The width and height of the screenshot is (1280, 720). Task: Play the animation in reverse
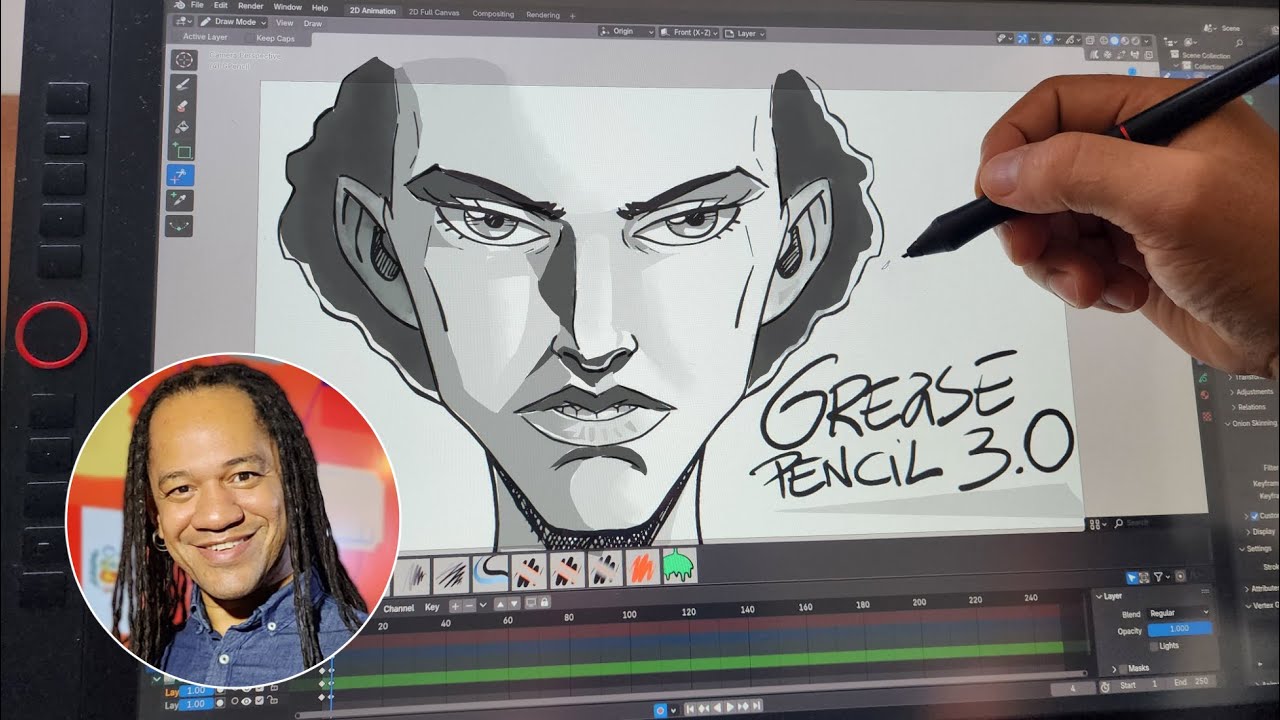pos(717,708)
